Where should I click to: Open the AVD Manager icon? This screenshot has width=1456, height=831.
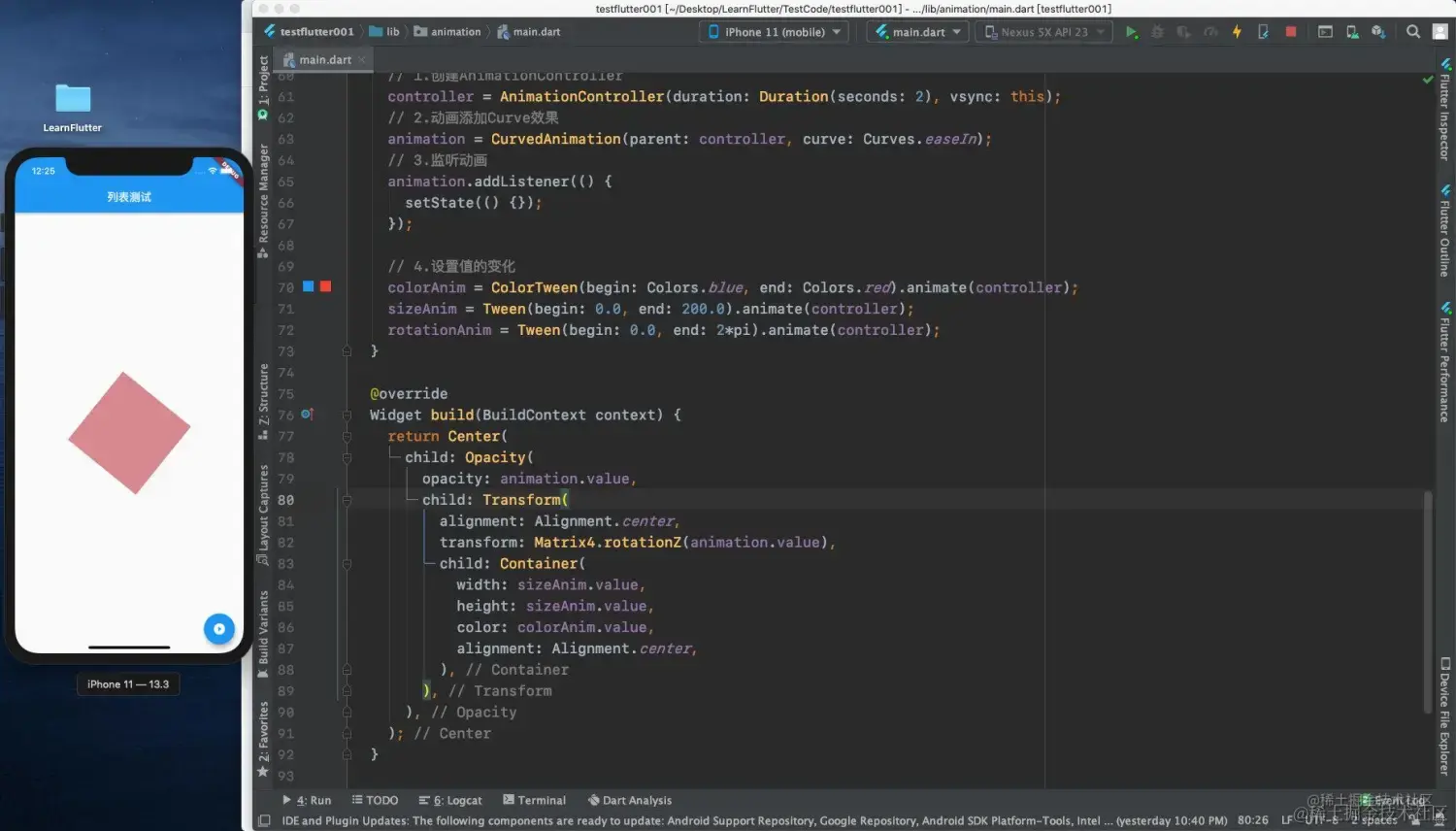tap(1352, 32)
